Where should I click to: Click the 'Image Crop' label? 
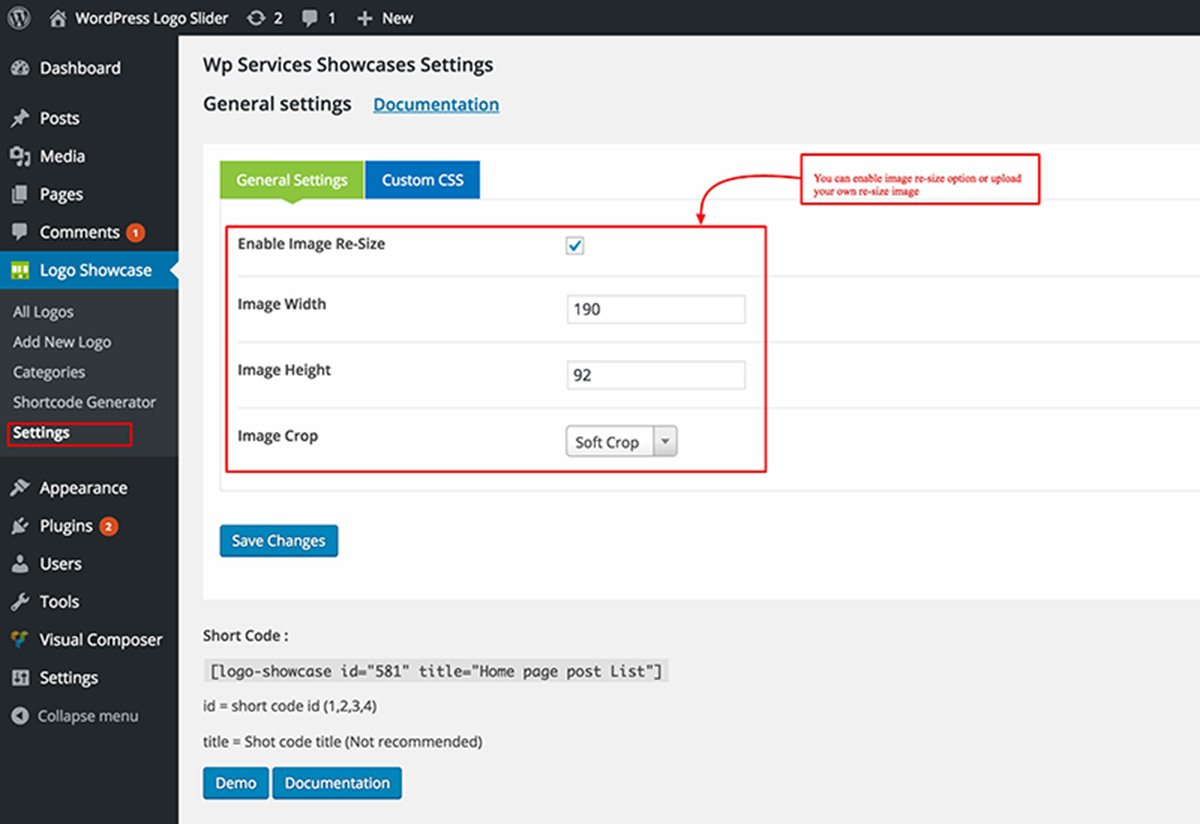278,436
